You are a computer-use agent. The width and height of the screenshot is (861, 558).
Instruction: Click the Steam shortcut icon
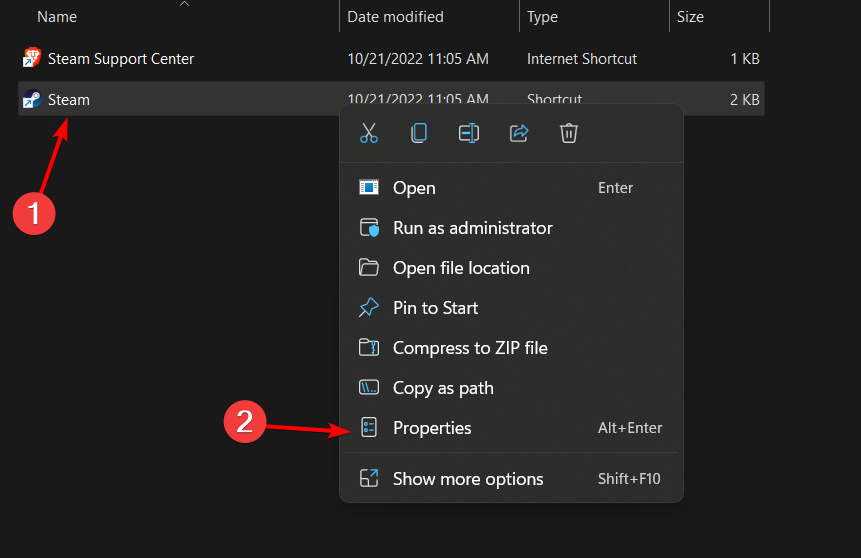click(32, 99)
